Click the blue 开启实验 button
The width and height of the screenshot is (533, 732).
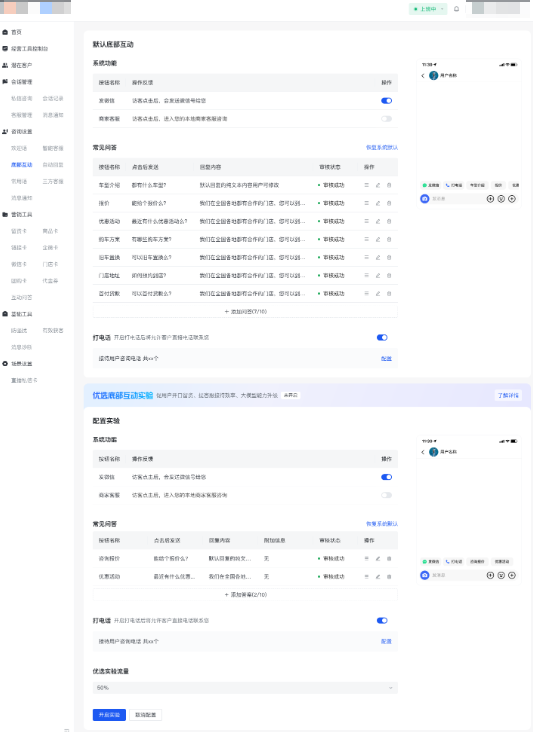[x=109, y=715]
